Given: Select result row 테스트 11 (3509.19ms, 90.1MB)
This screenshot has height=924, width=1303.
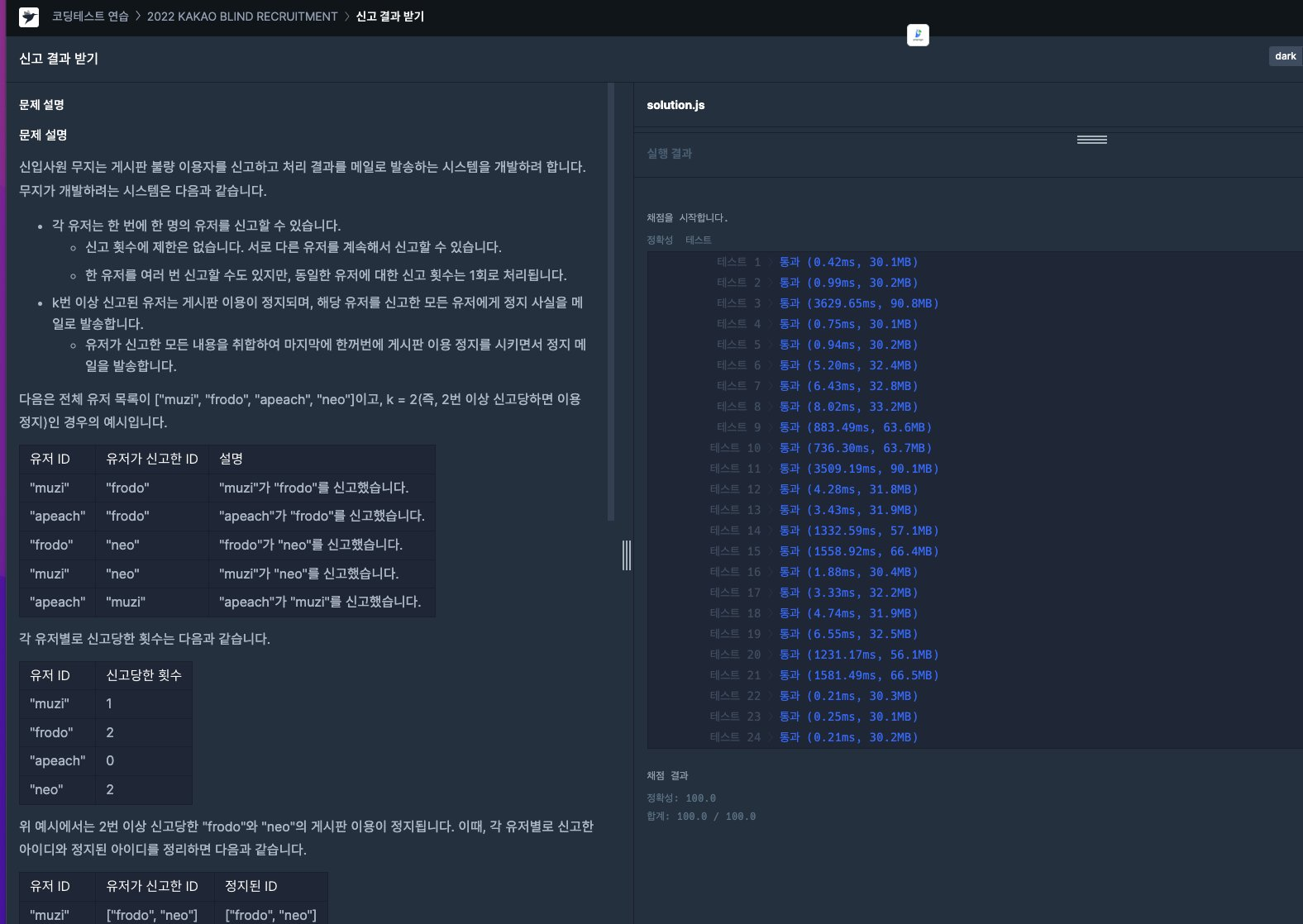Looking at the screenshot, I should point(824,469).
